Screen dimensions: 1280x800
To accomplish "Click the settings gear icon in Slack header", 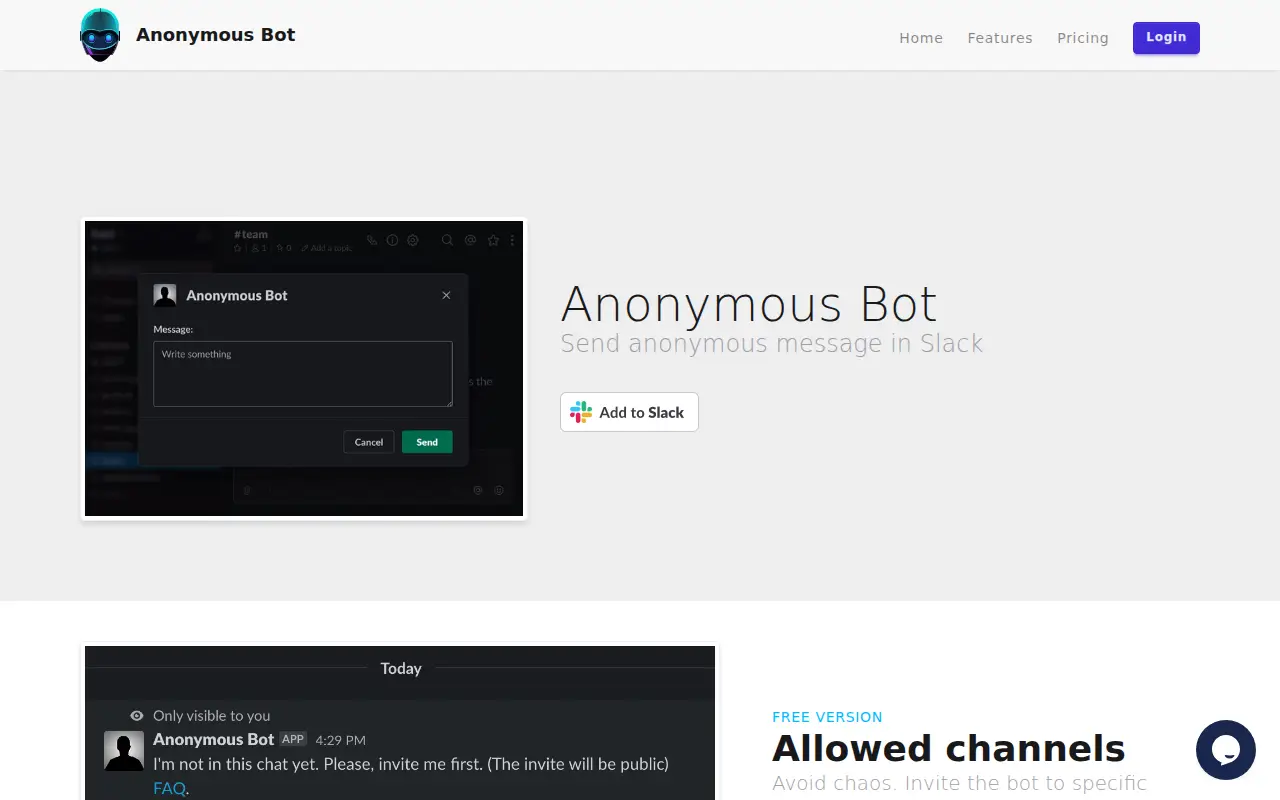I will 412,240.
